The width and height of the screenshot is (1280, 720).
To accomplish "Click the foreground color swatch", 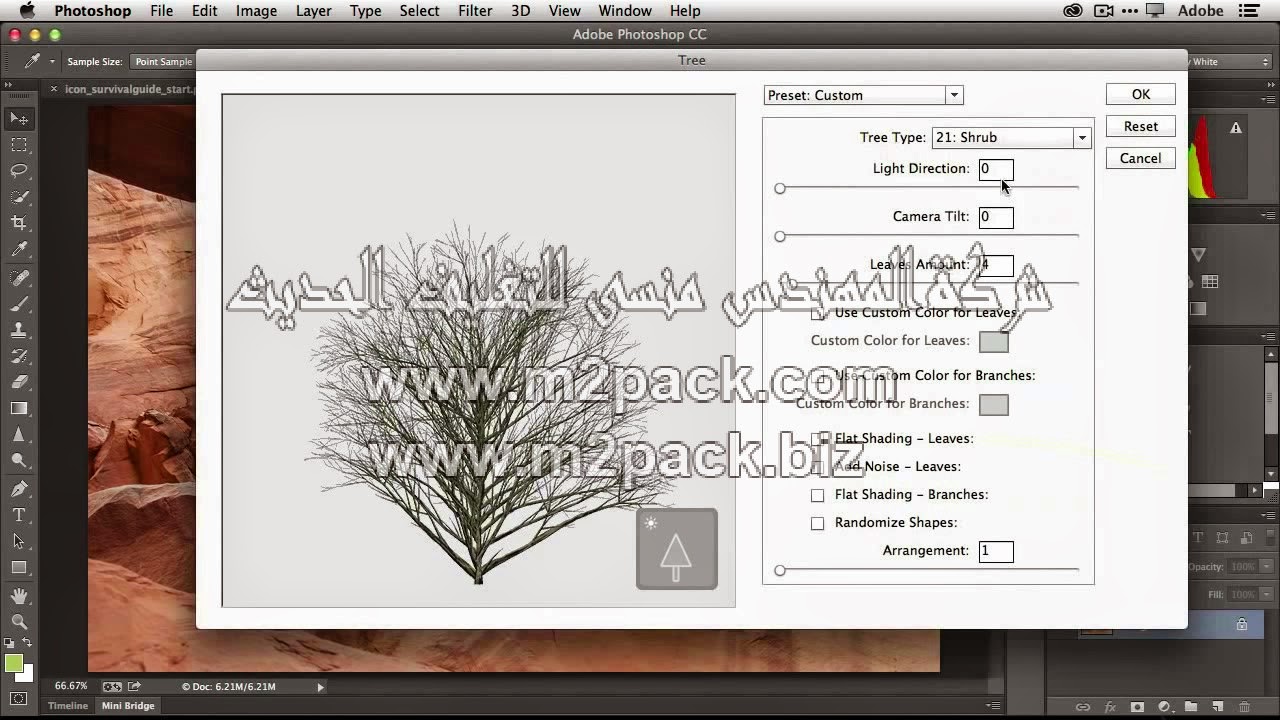I will [13, 663].
